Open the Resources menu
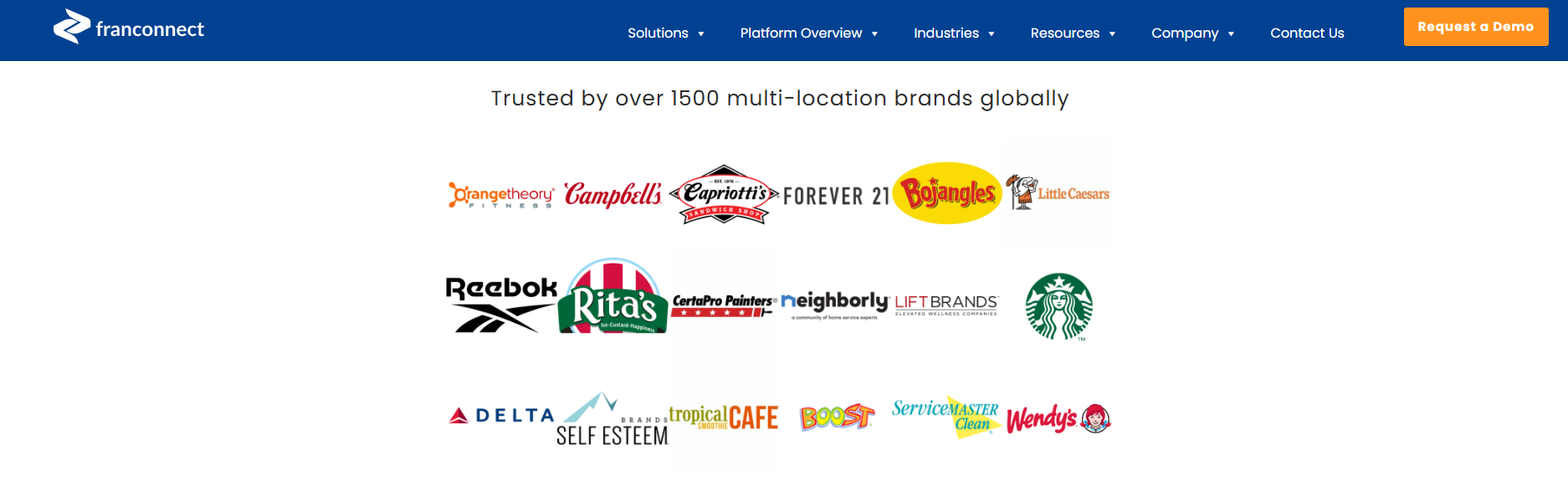The image size is (1568, 496). (x=1065, y=33)
